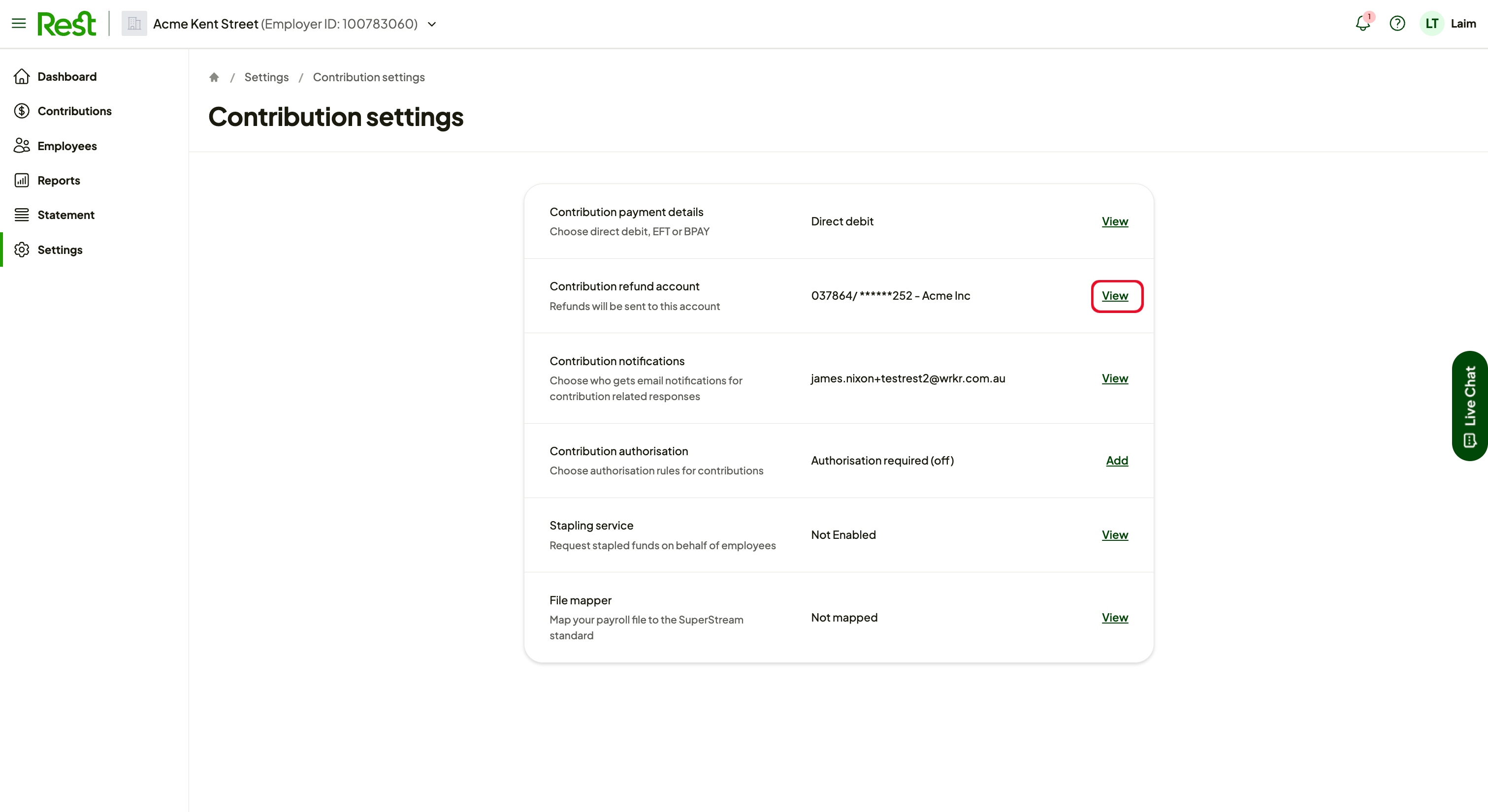Click the help question mark icon
1488x812 pixels.
pyautogui.click(x=1397, y=24)
